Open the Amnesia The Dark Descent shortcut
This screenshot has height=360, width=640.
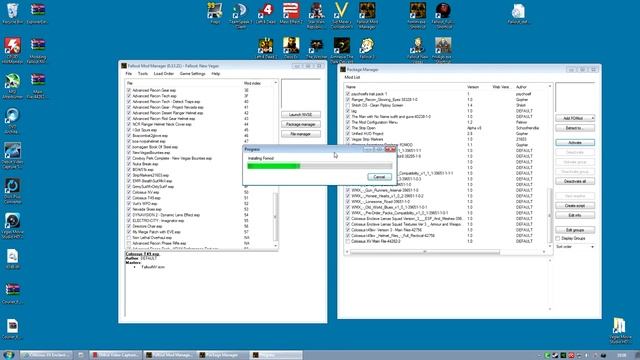[x=342, y=50]
